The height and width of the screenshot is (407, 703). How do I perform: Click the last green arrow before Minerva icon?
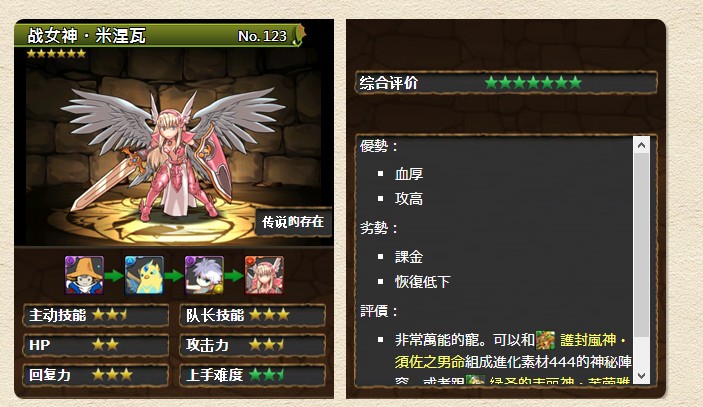(x=234, y=276)
